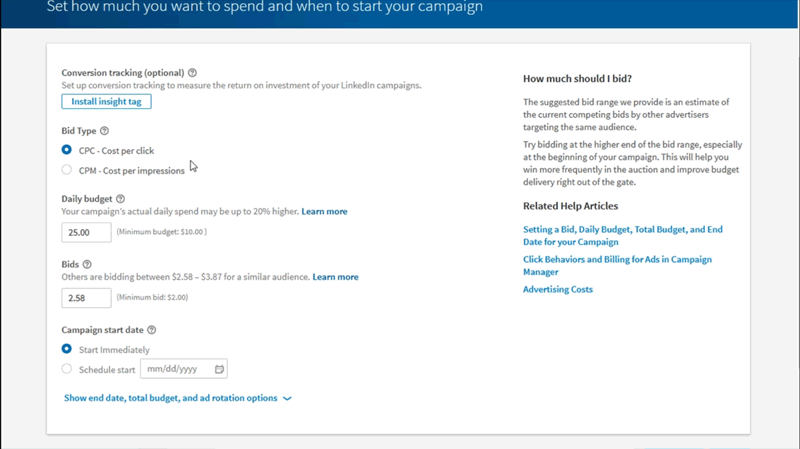
Task: Select CPM - Cost per impressions option
Action: 67,170
